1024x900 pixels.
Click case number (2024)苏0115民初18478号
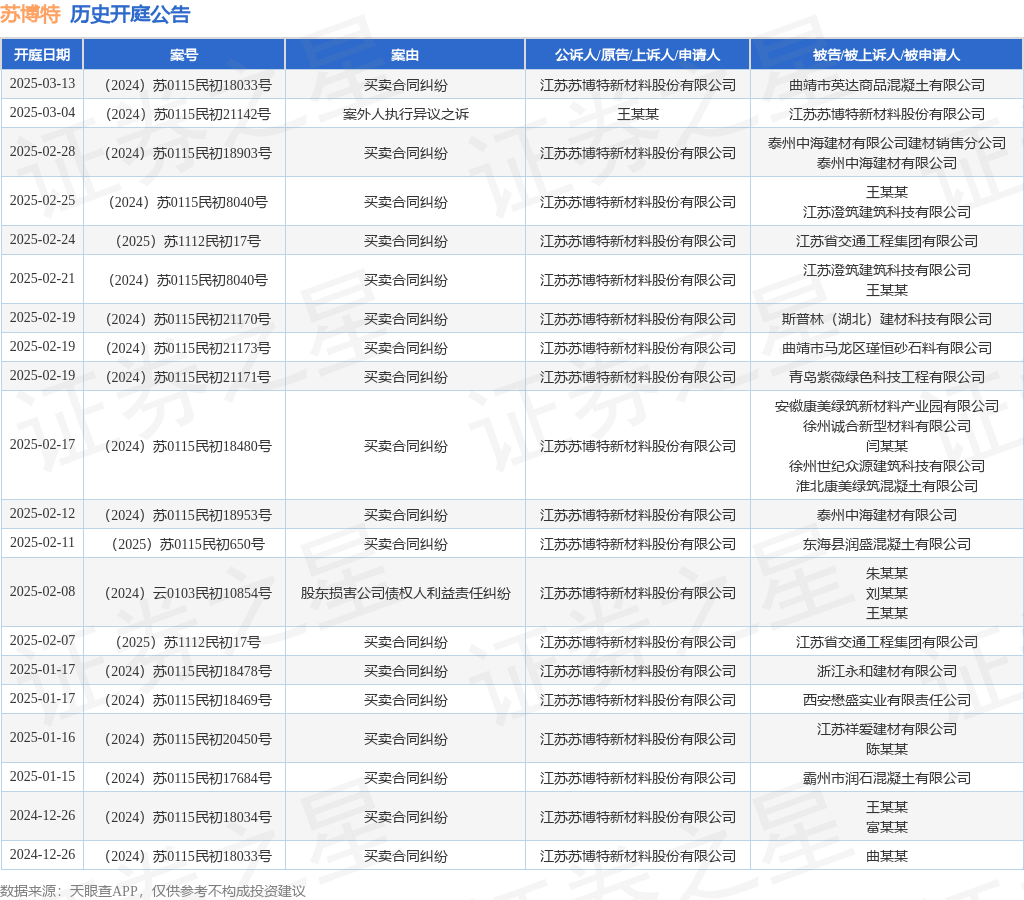click(x=187, y=671)
